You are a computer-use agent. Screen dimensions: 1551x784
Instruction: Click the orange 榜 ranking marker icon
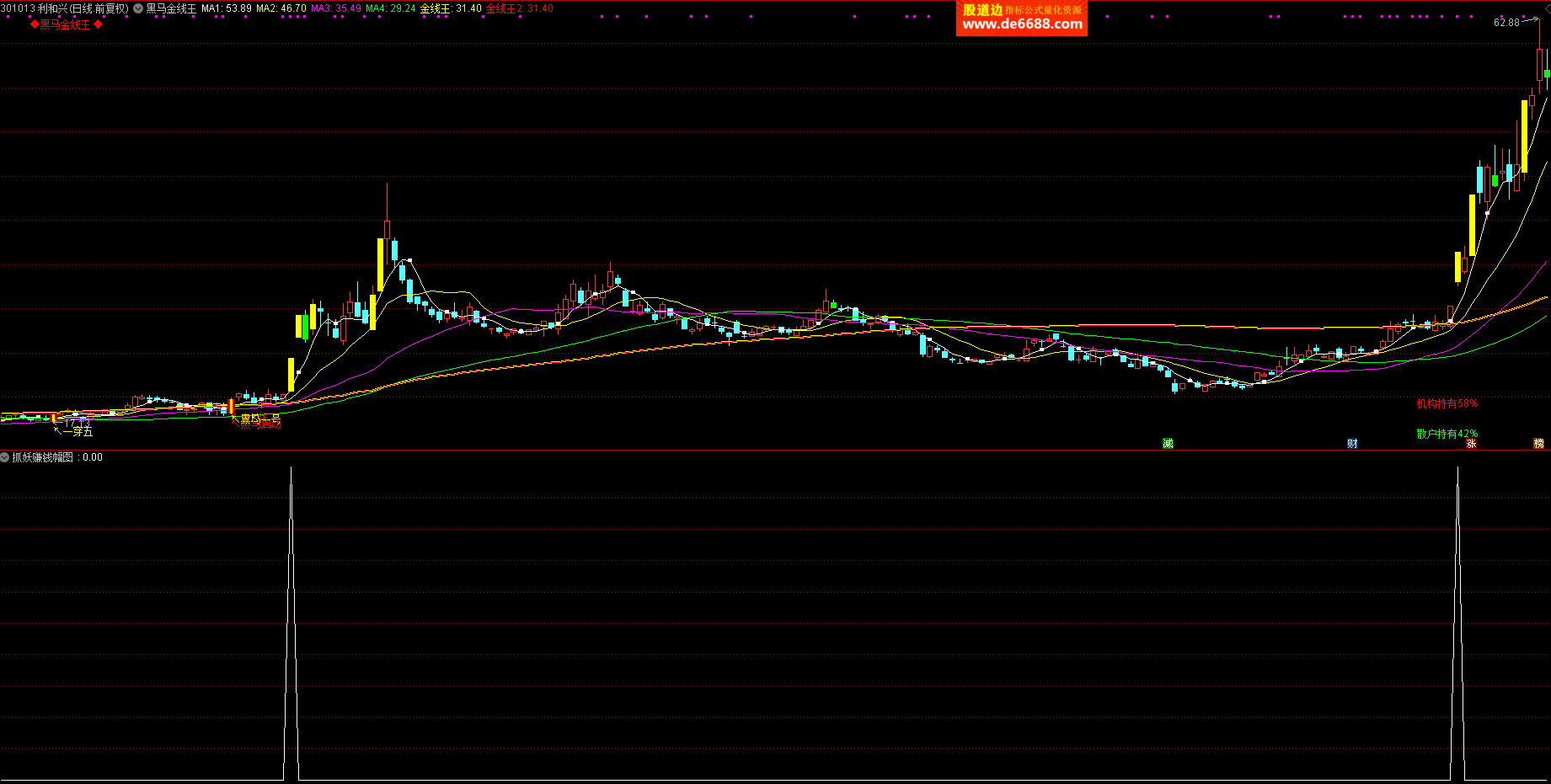(1538, 444)
